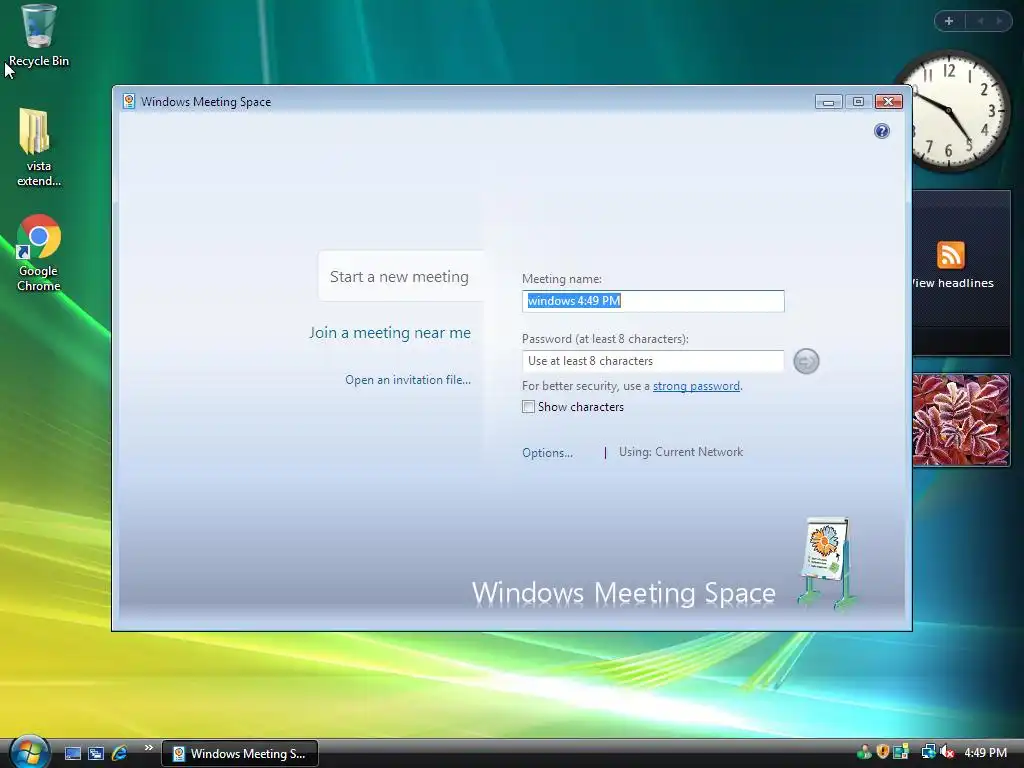1024x768 pixels.
Task: Click the people near me tray icon
Action: pyautogui.click(x=864, y=752)
